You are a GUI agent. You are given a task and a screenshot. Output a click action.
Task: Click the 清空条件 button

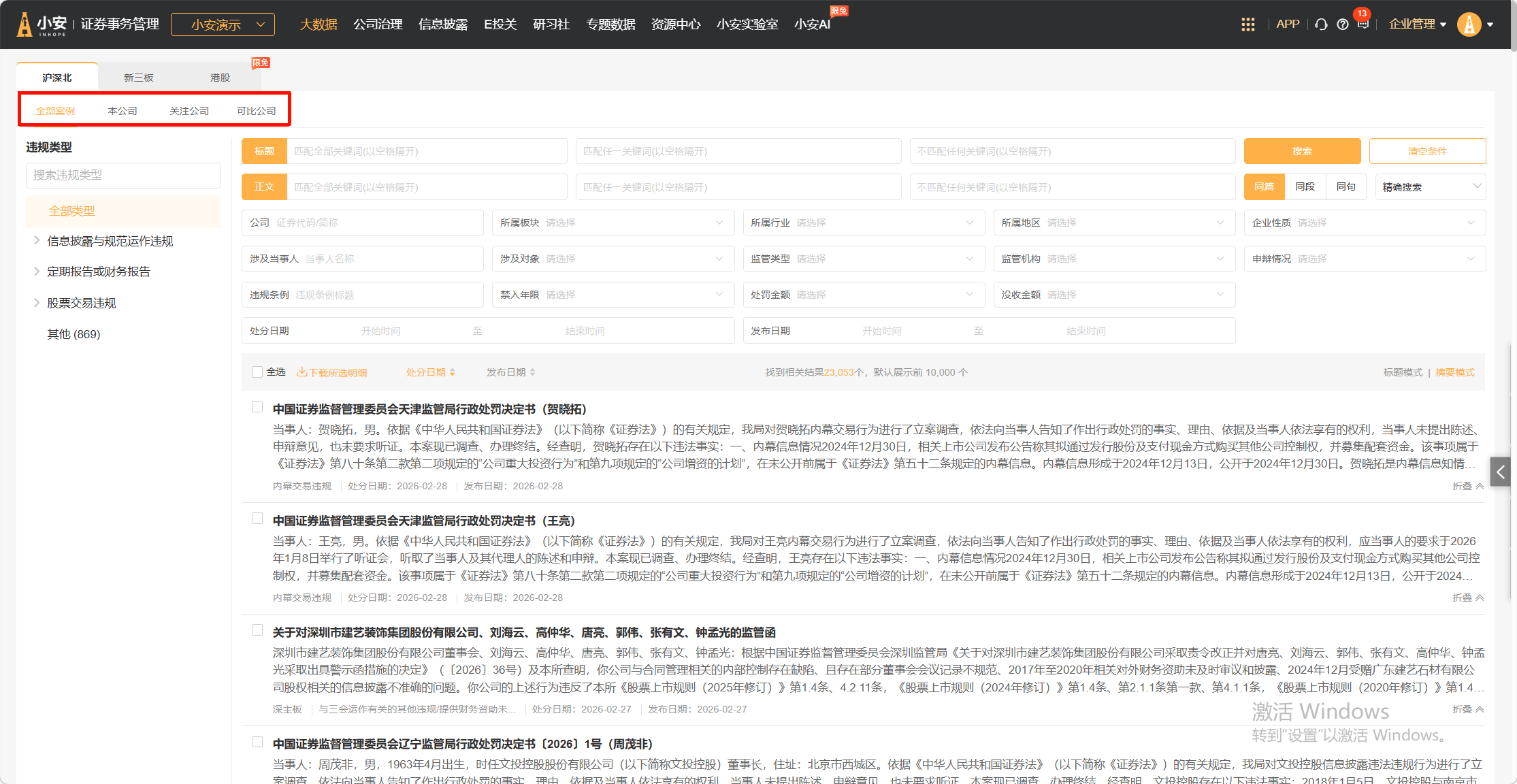click(1426, 151)
